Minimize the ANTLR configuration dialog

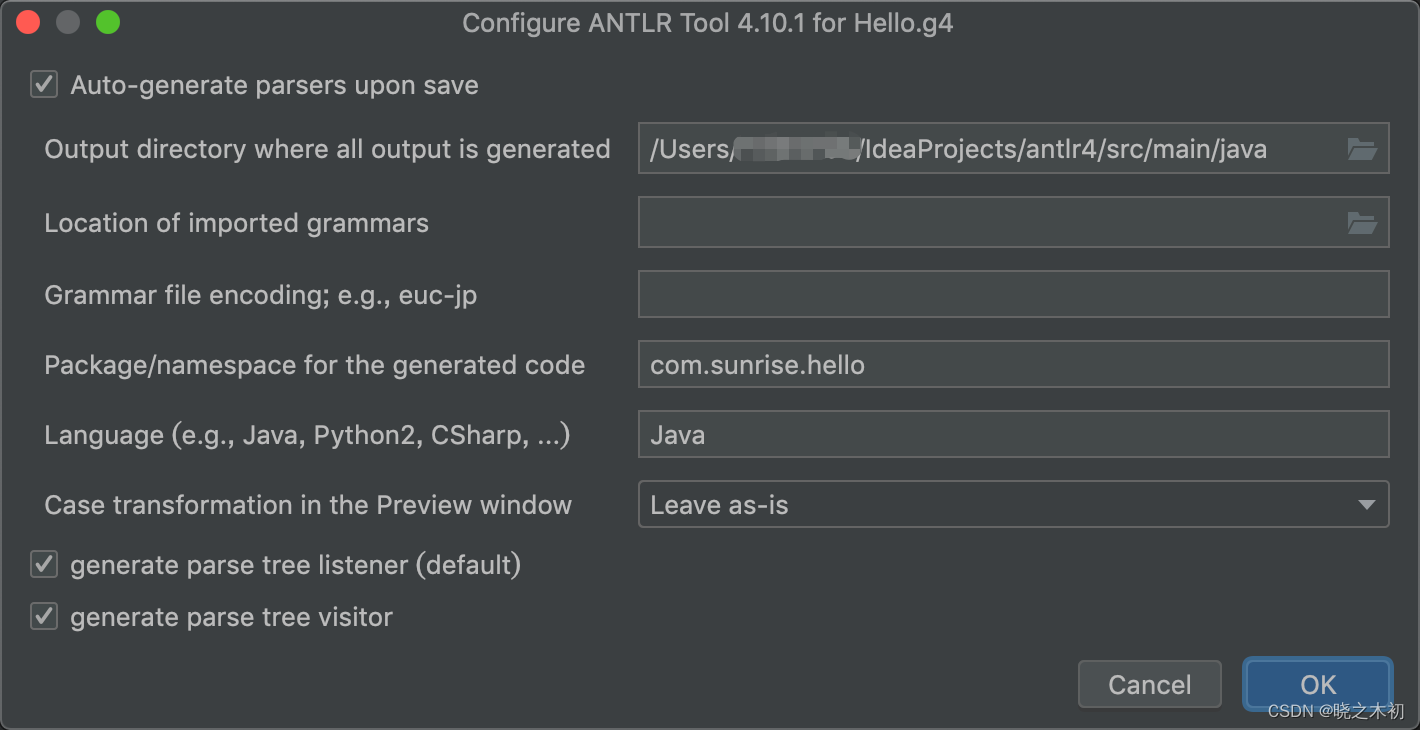pos(68,22)
